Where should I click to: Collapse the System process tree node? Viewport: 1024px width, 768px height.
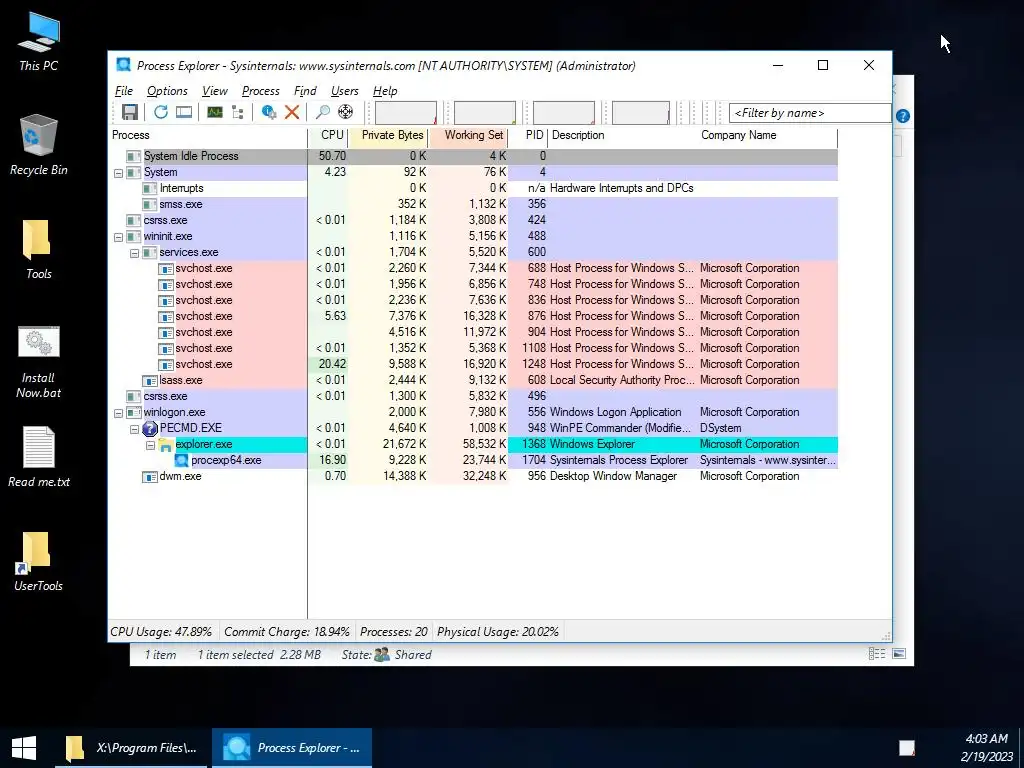coord(118,173)
